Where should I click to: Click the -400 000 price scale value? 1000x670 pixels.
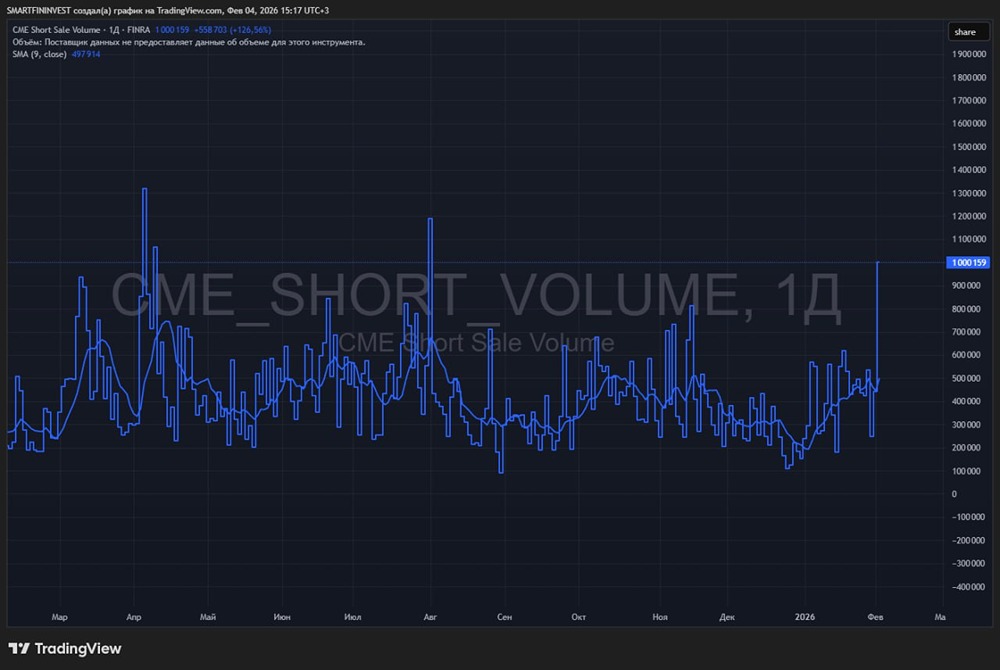pos(968,587)
